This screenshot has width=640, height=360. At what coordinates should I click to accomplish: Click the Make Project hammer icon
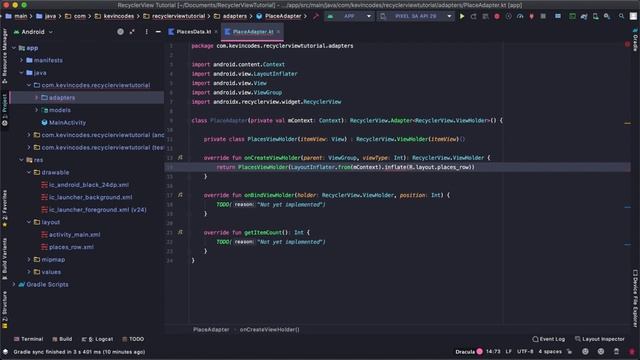point(316,16)
